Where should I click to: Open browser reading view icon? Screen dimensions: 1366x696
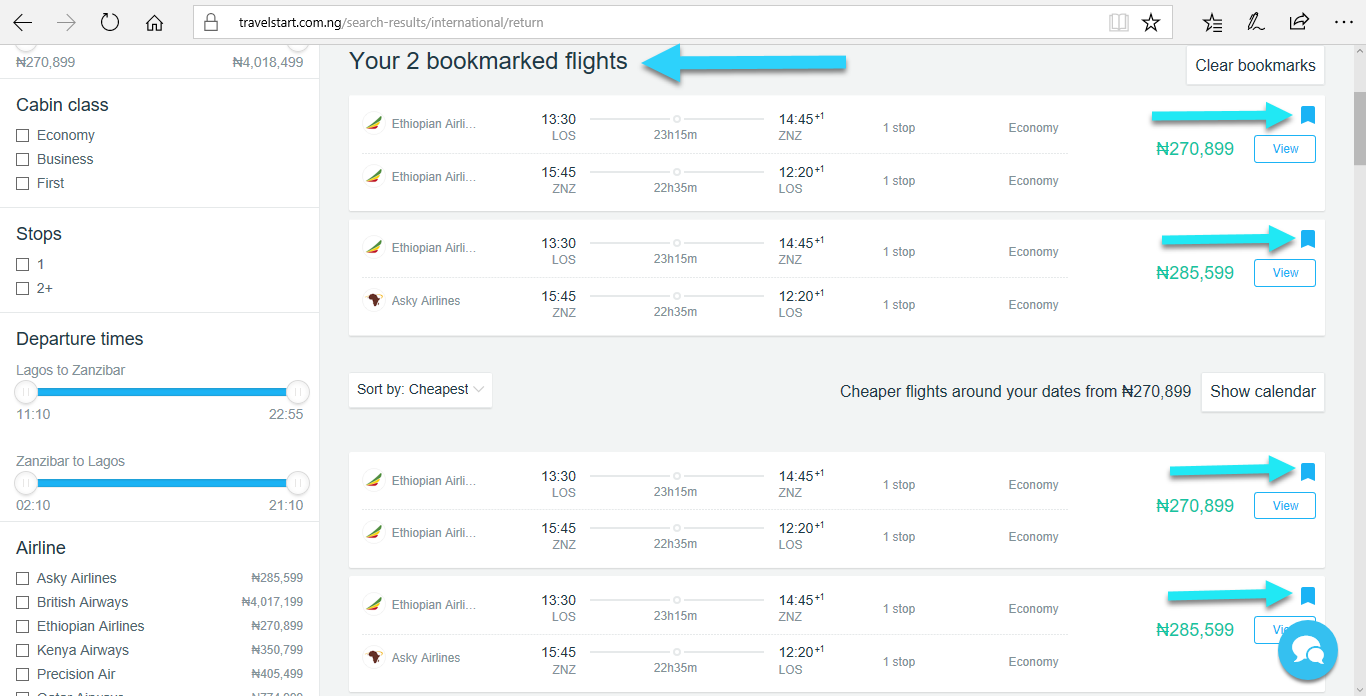point(1118,22)
